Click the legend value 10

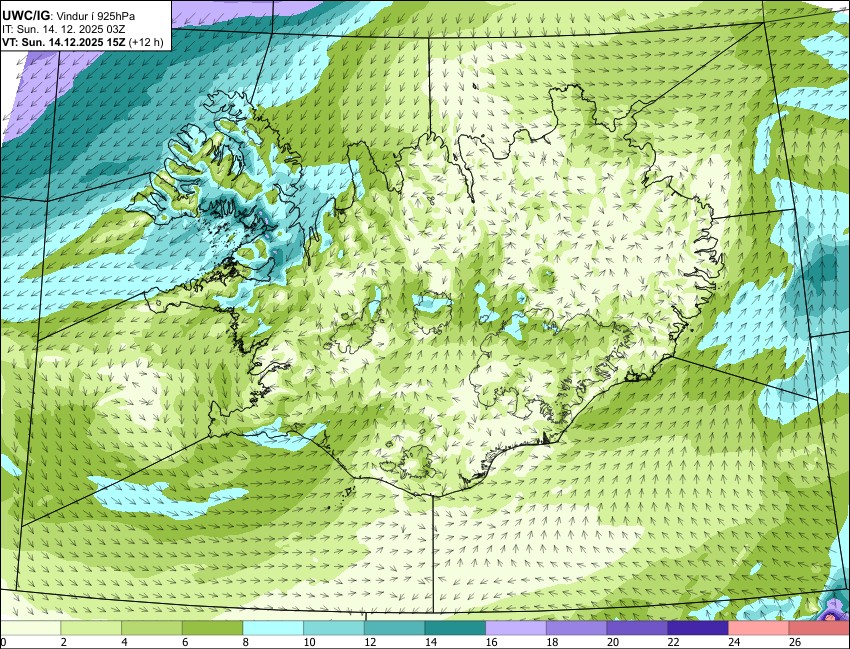point(309,642)
